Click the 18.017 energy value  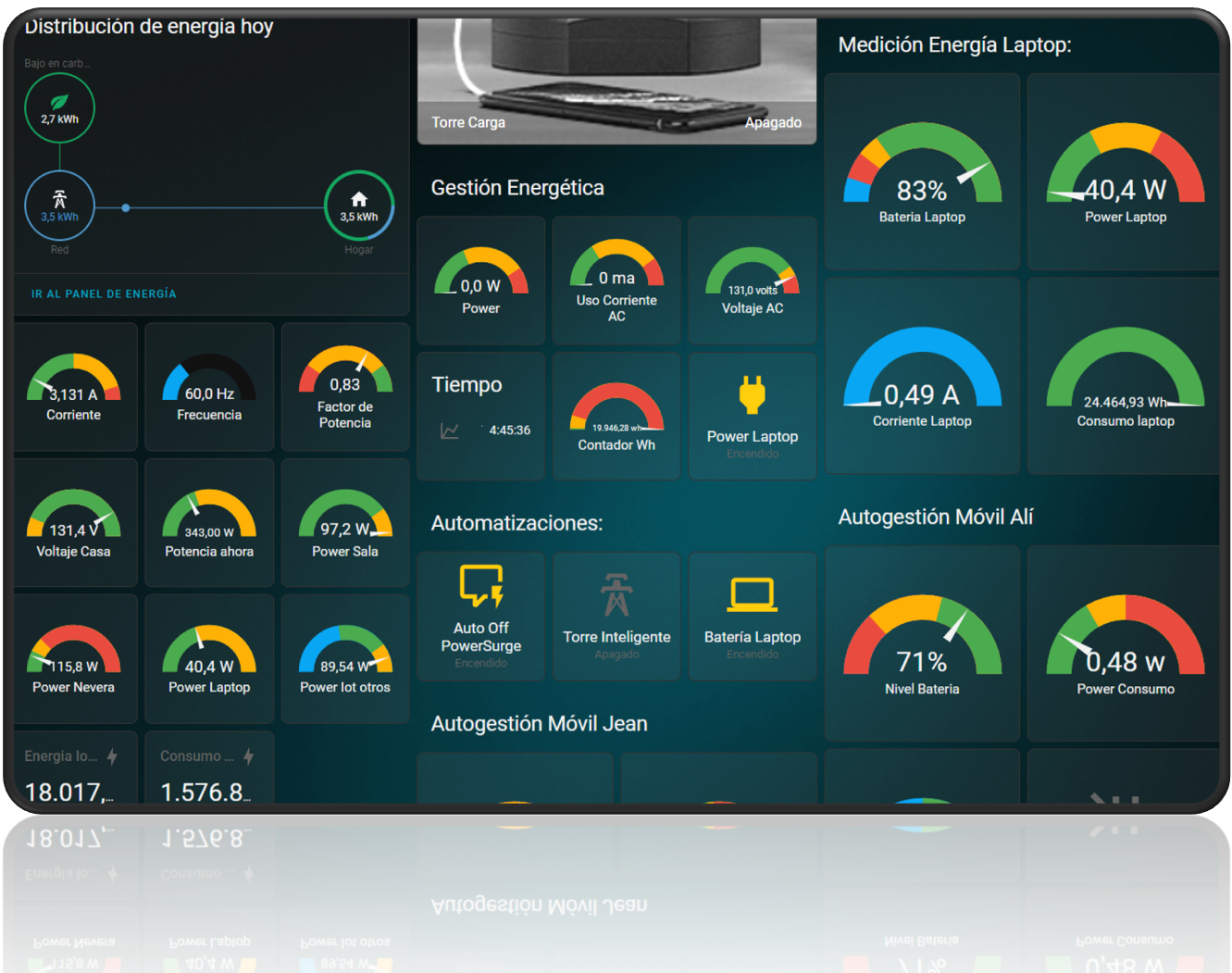pos(69,792)
